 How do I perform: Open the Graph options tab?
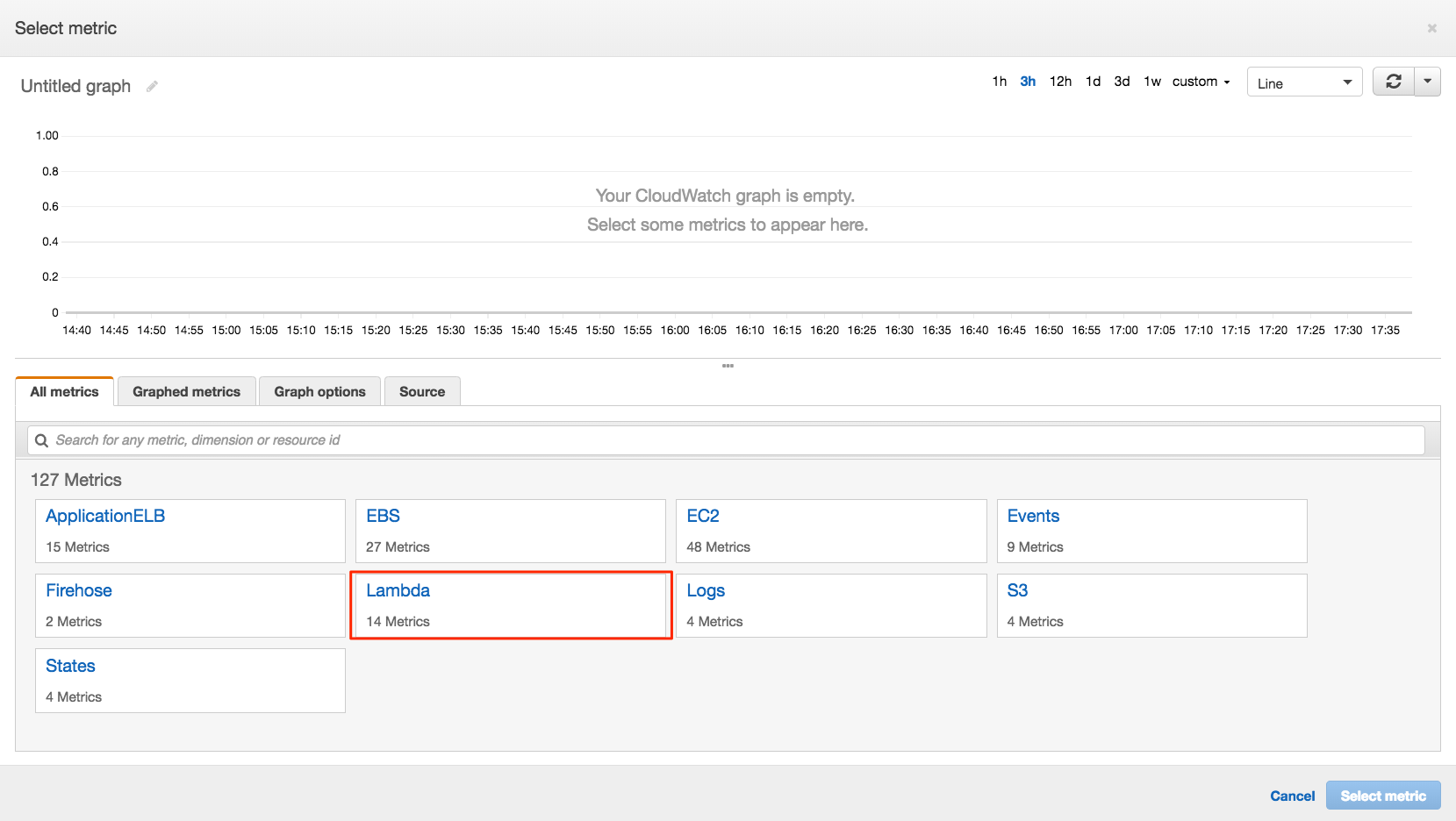tap(320, 392)
